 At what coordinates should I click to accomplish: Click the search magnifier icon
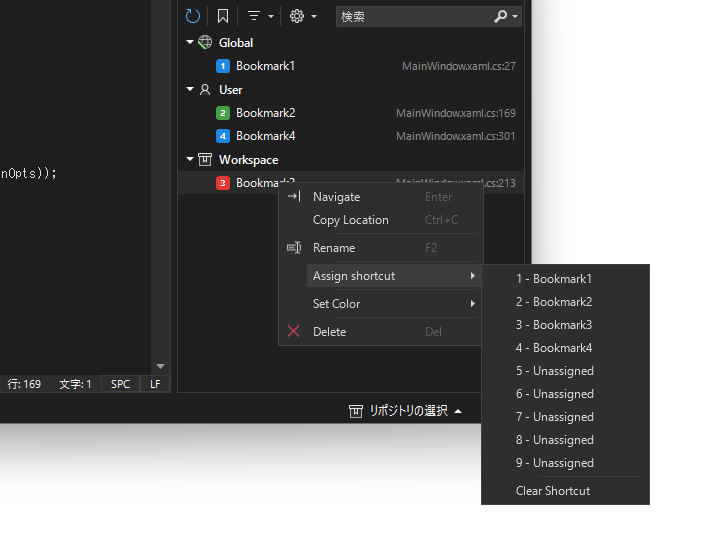500,17
